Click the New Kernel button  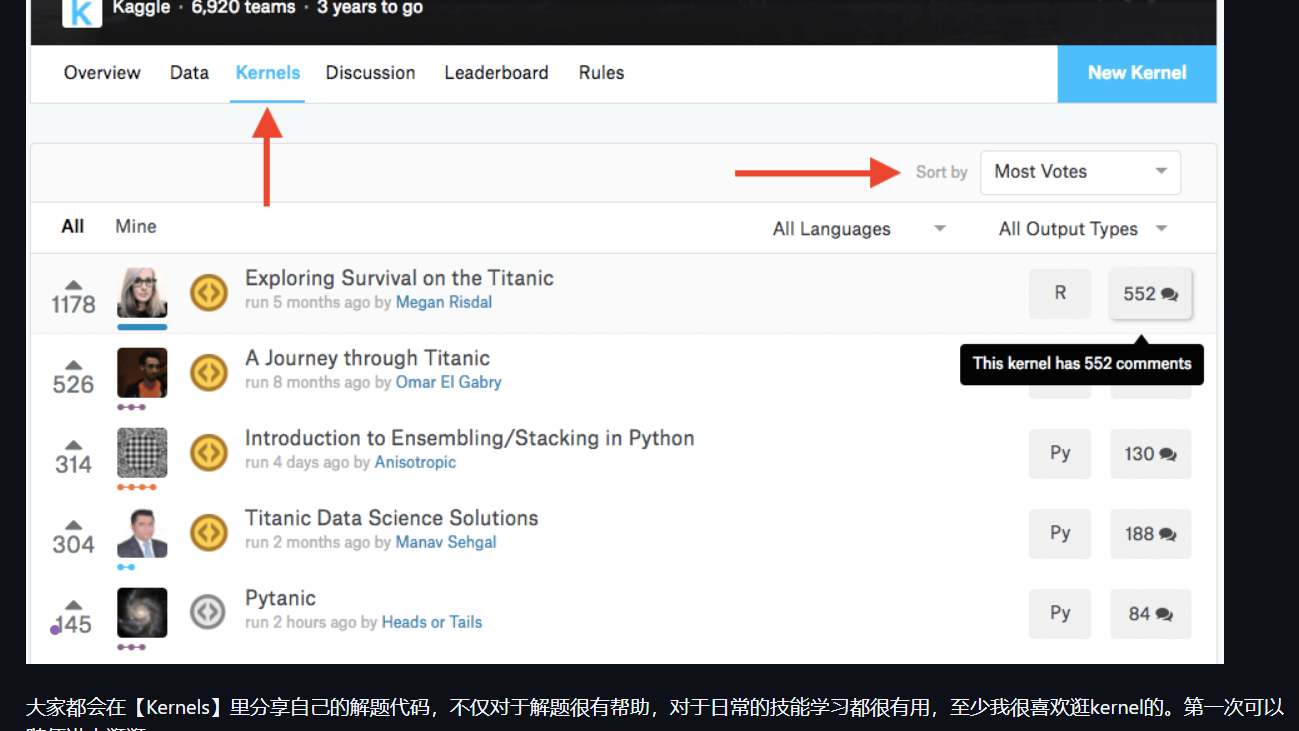click(1137, 73)
